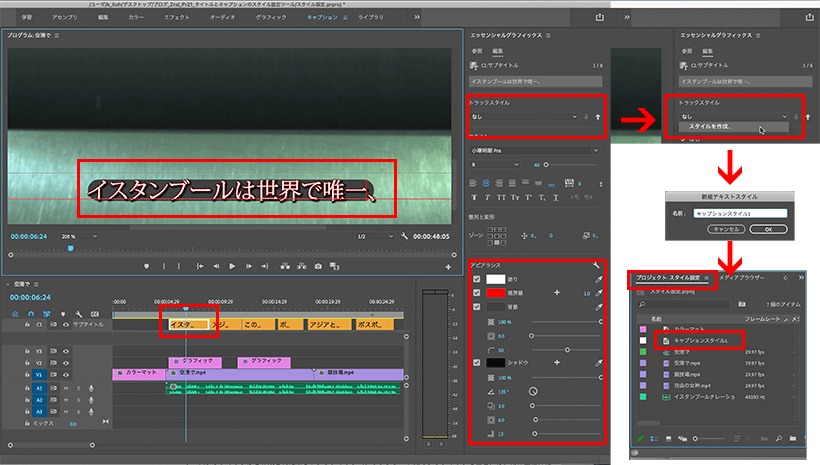Viewport: 820px width, 465px height.
Task: Open the 小塚明朝 Pro font family dropdown
Action: [534, 151]
